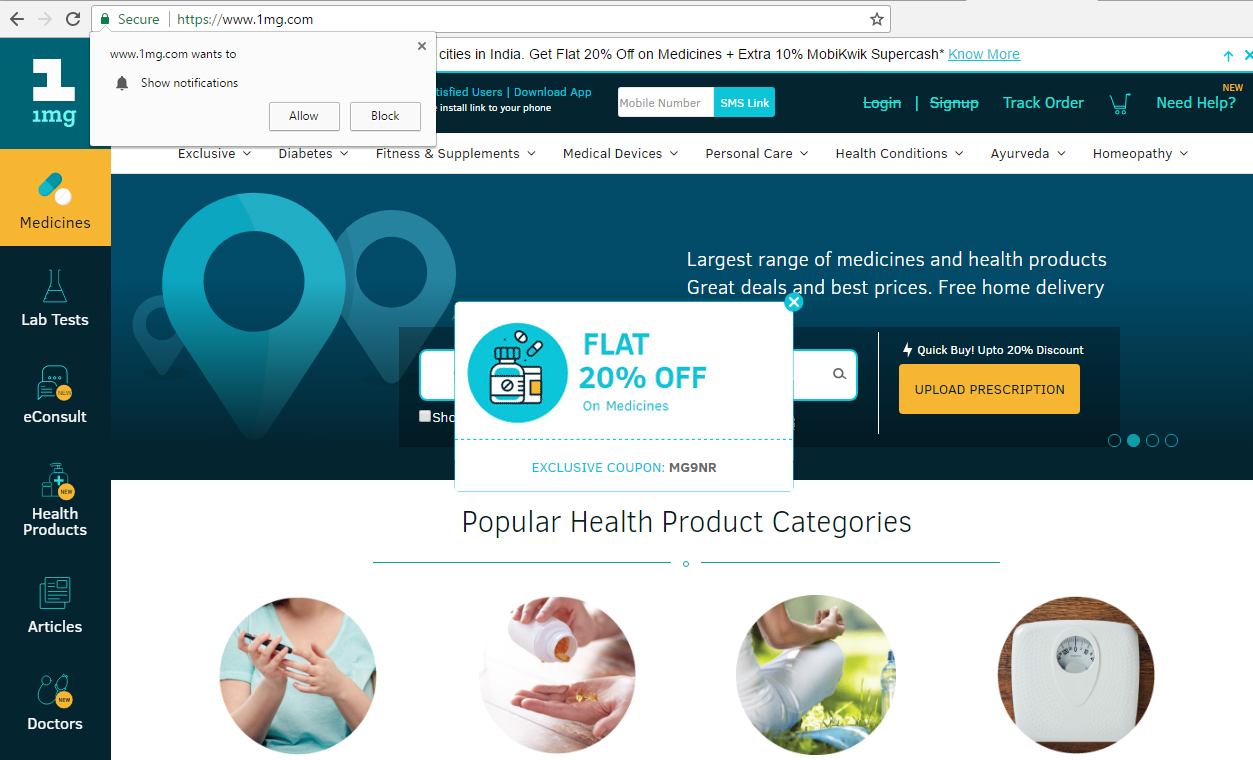Open Articles newspaper icon
Image resolution: width=1253 pixels, height=760 pixels.
click(x=55, y=592)
